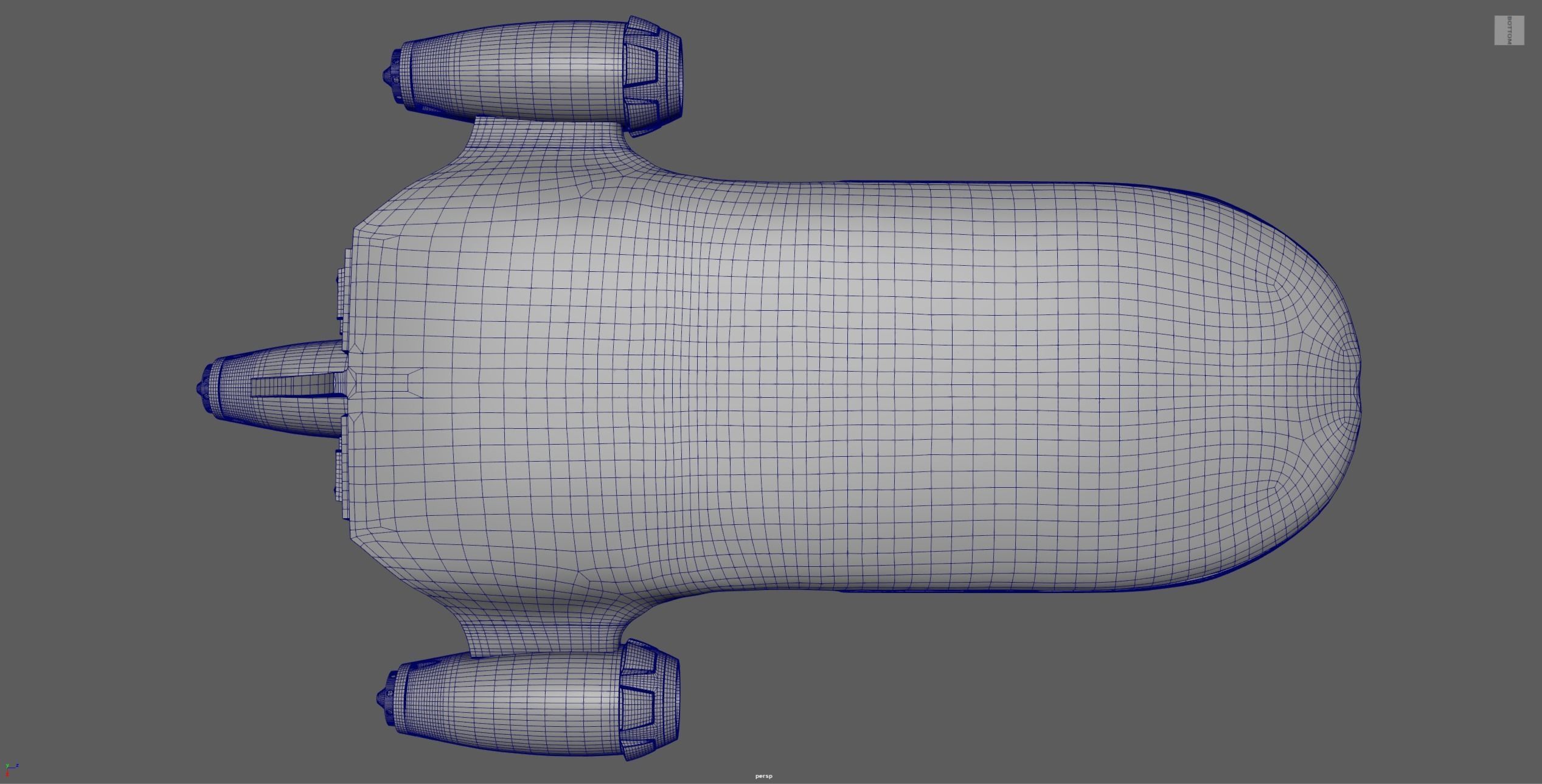Select the center rear thruster mesh
Screen dimensions: 1542x784
pos(274,389)
